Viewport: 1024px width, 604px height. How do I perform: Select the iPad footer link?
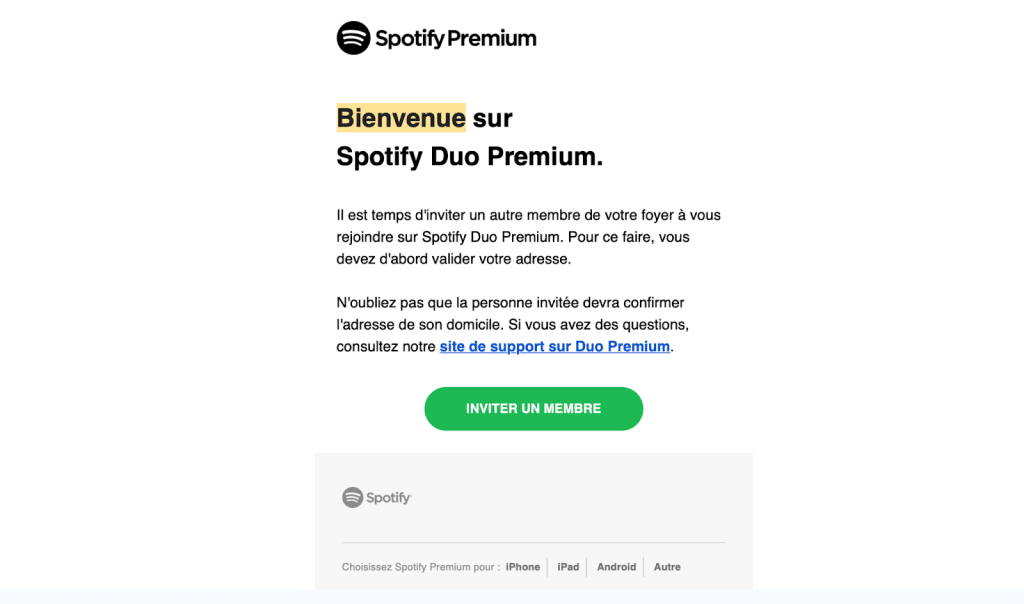pyautogui.click(x=568, y=567)
